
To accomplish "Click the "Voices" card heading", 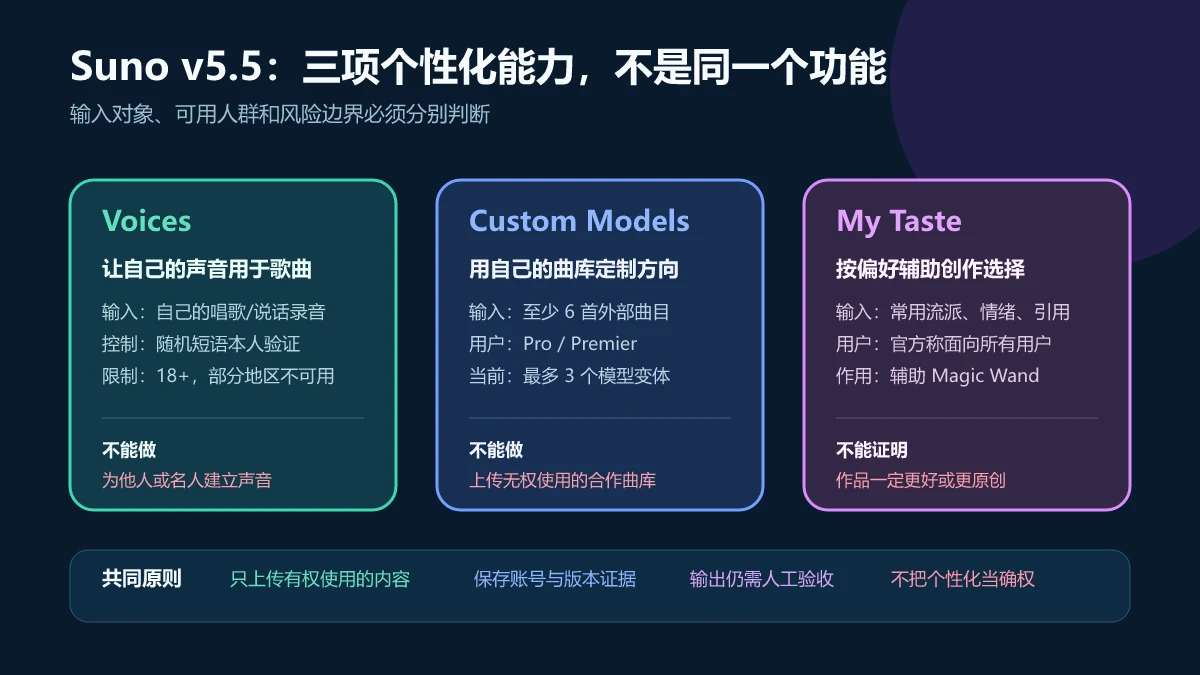I will [x=146, y=221].
